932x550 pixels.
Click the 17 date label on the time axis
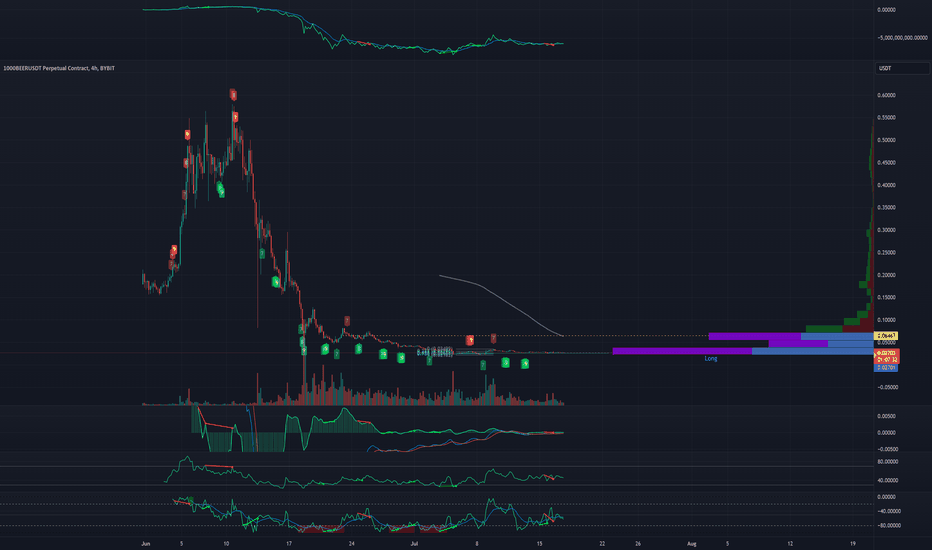(x=289, y=543)
